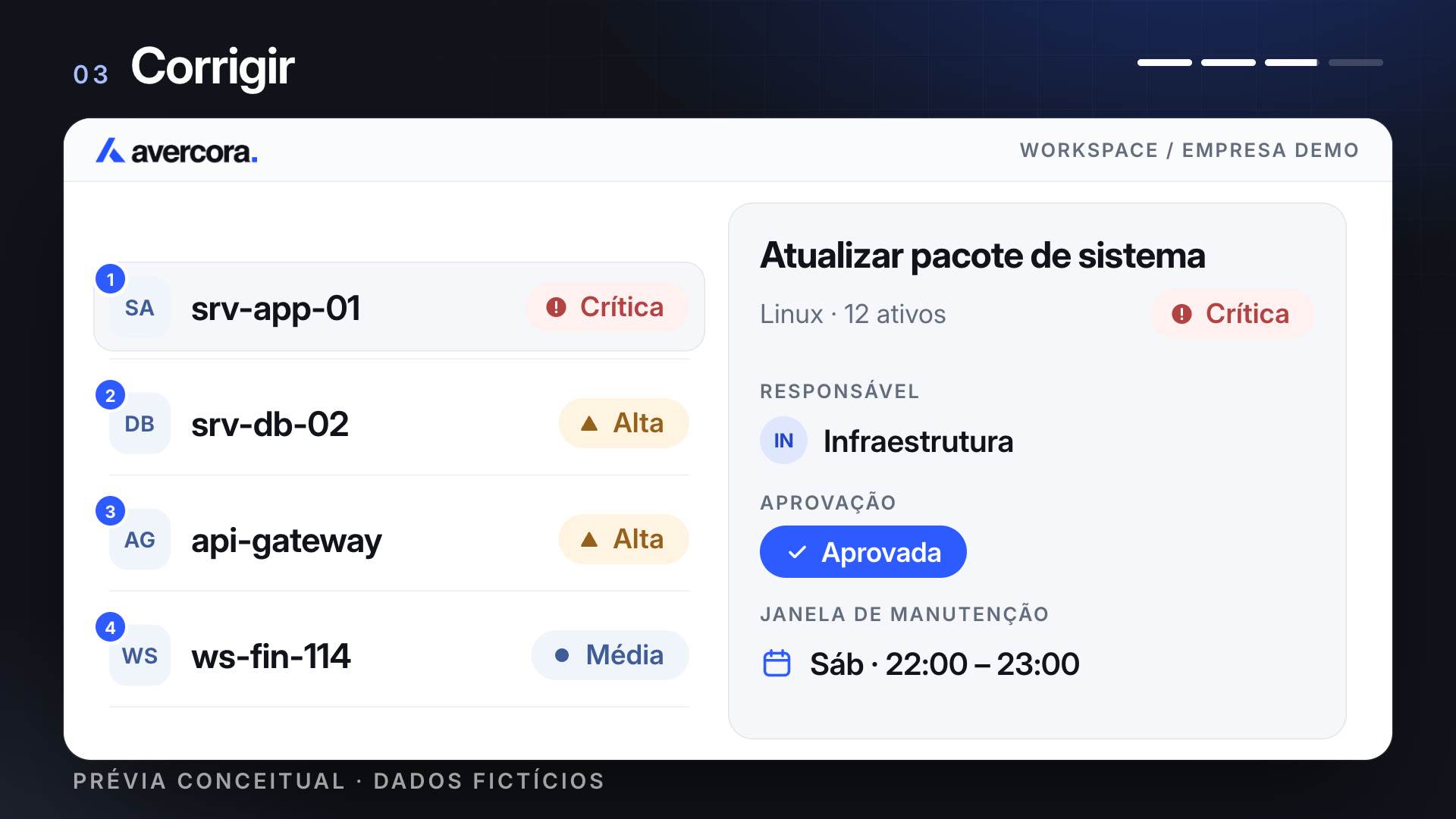Click the IN avatar beside Infraestrutura
1456x819 pixels.
coord(783,441)
